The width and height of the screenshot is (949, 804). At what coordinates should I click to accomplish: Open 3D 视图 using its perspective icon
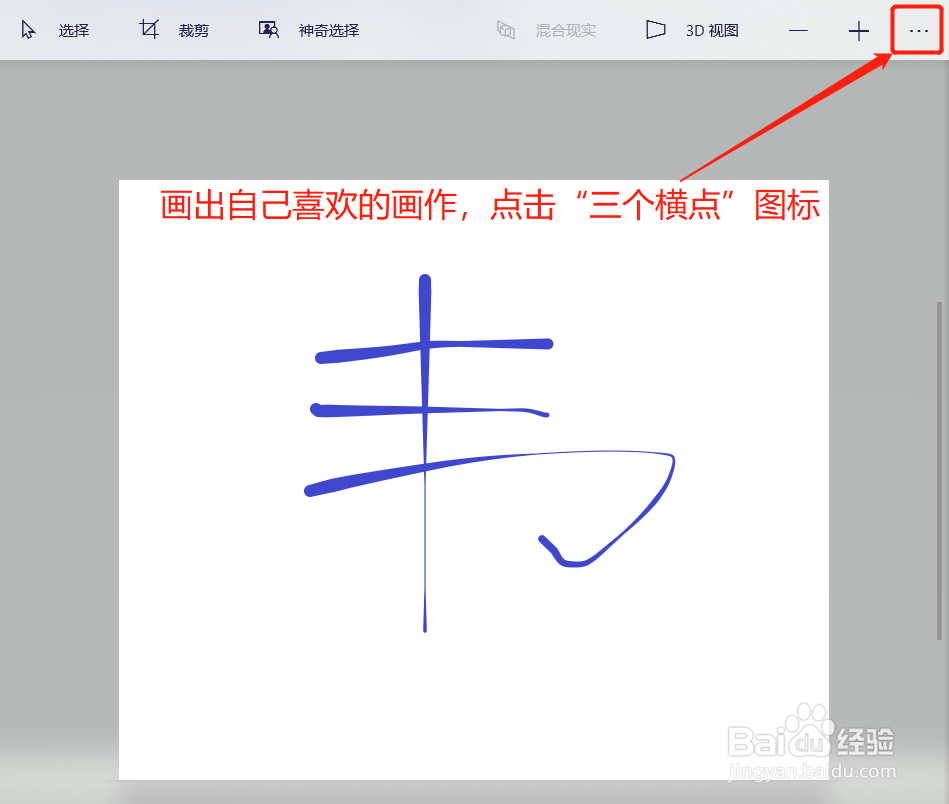coord(655,30)
